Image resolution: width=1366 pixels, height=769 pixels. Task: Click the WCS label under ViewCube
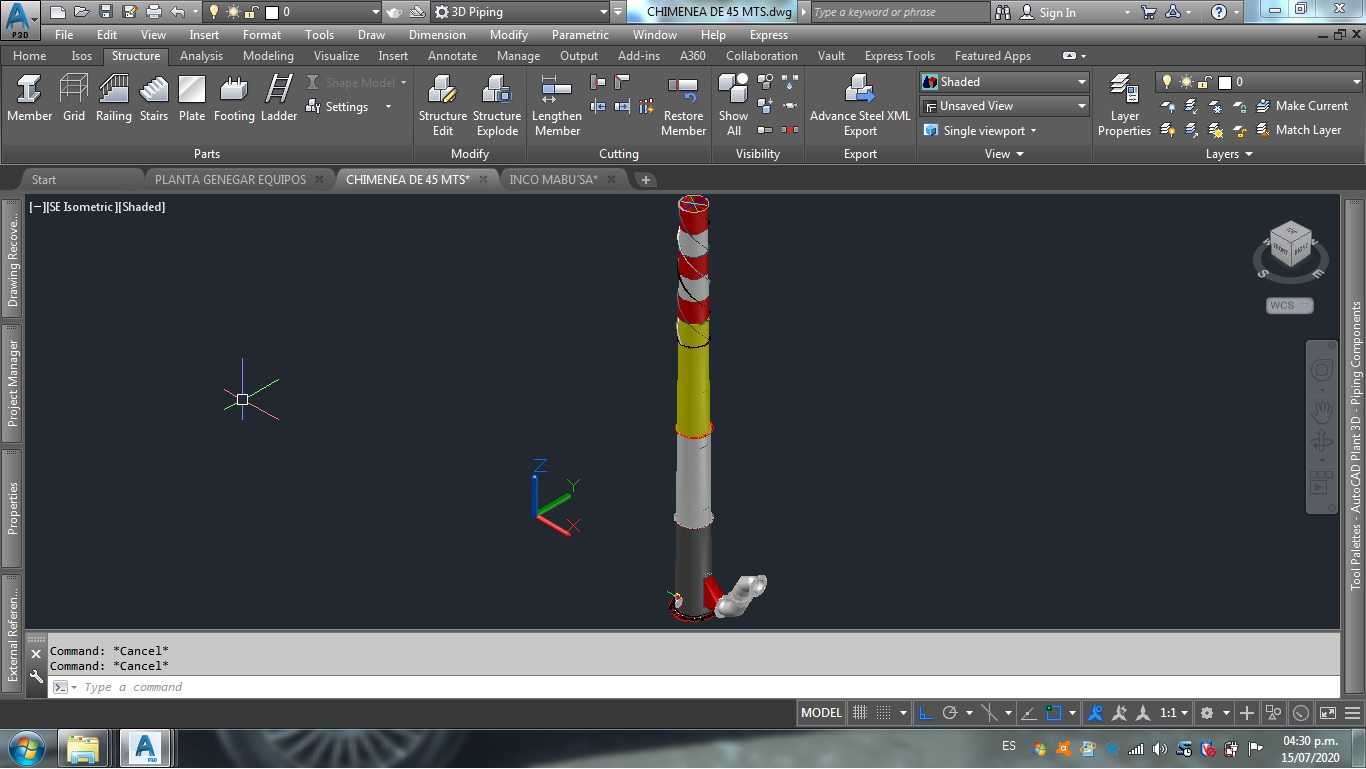1289,306
